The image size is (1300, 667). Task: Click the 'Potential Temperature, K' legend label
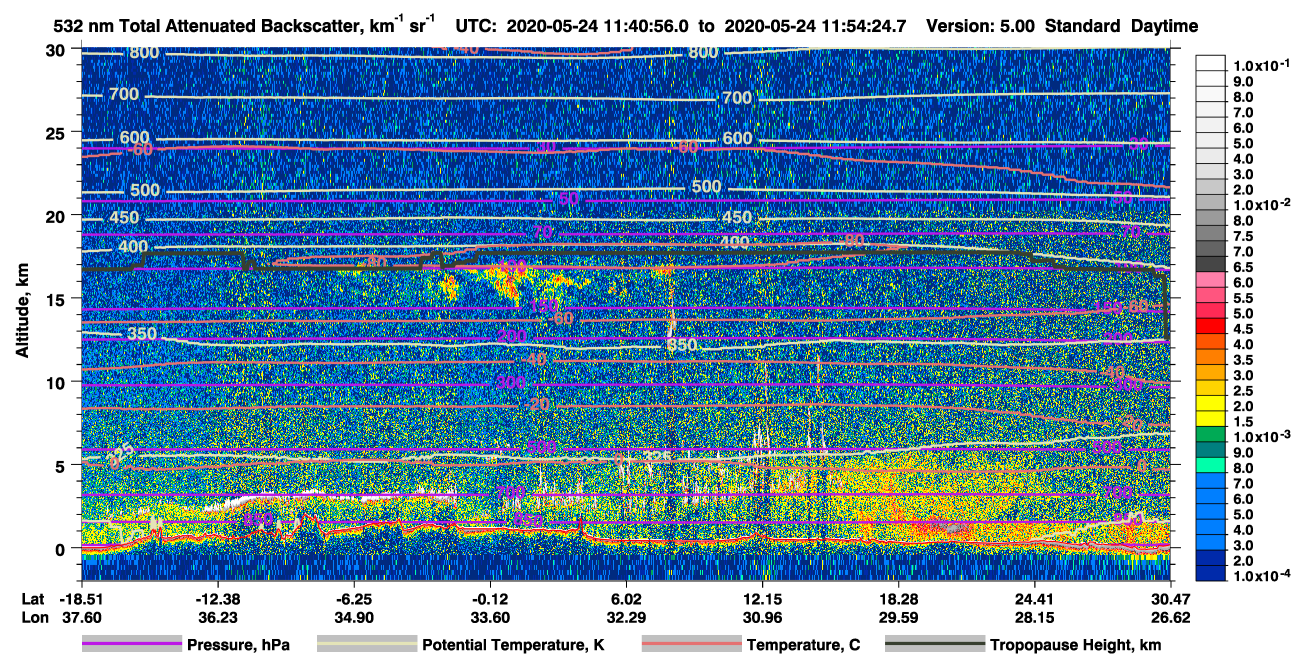click(513, 646)
